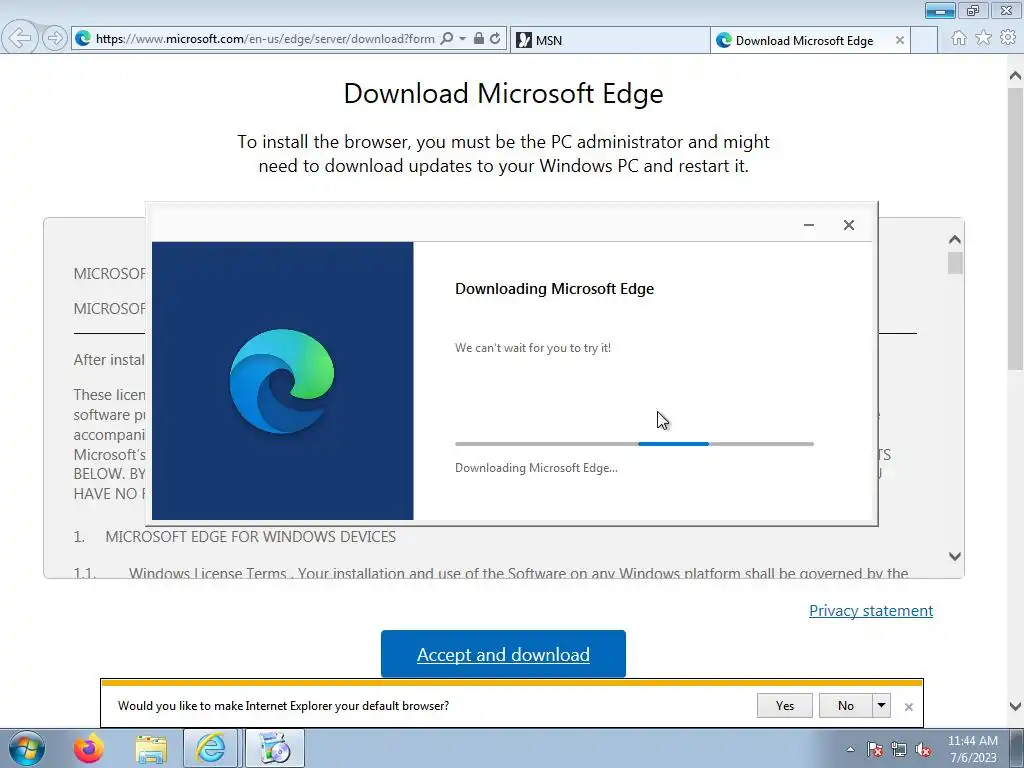Open the Windows Start menu
Viewport: 1024px width, 768px height.
pos(27,748)
